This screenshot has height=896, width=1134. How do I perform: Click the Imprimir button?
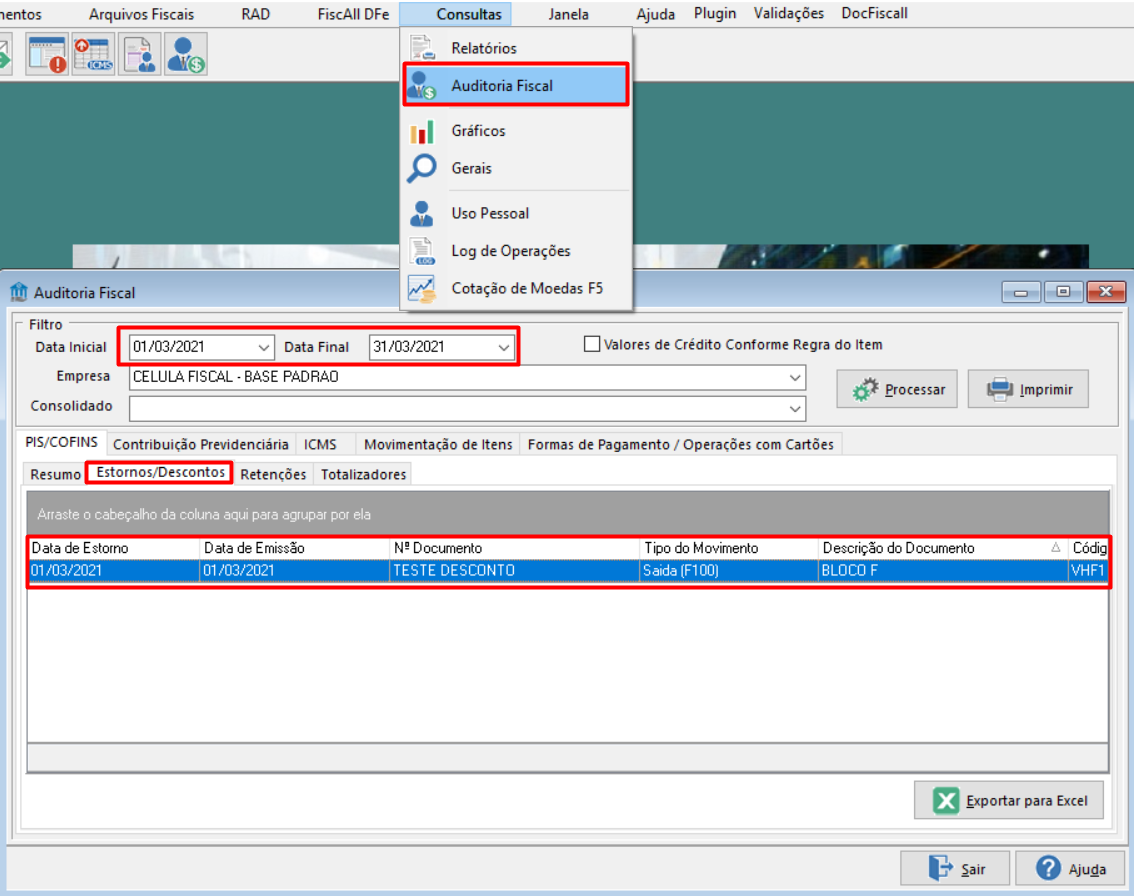pyautogui.click(x=1028, y=389)
